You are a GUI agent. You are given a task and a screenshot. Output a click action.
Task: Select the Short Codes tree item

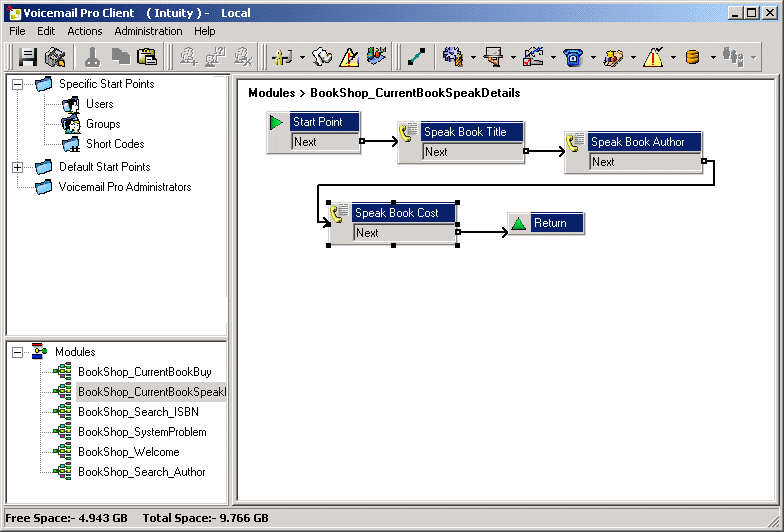pyautogui.click(x=115, y=144)
